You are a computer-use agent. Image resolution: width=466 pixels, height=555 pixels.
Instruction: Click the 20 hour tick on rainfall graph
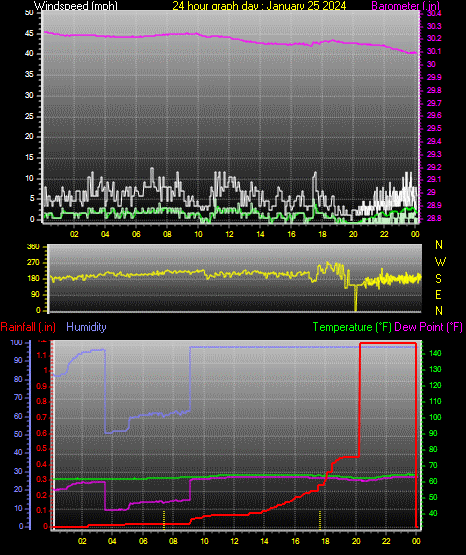point(356,541)
